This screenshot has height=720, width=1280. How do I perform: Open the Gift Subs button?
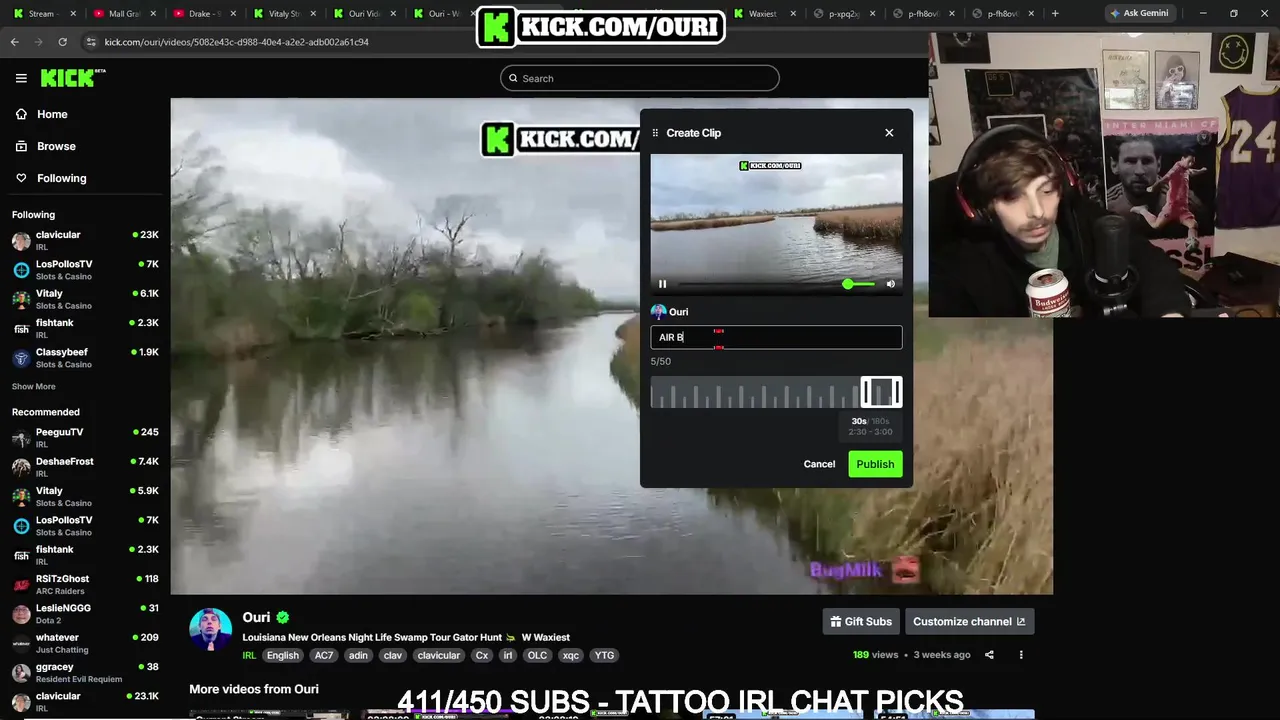(861, 621)
